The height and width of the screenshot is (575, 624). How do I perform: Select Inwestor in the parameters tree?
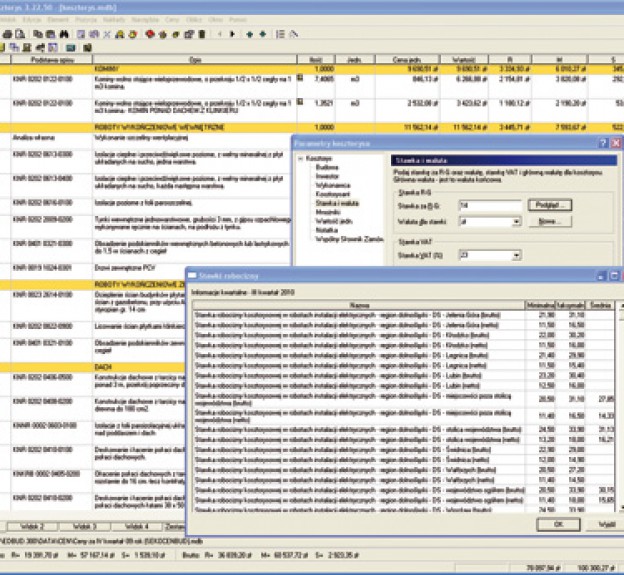(327, 176)
